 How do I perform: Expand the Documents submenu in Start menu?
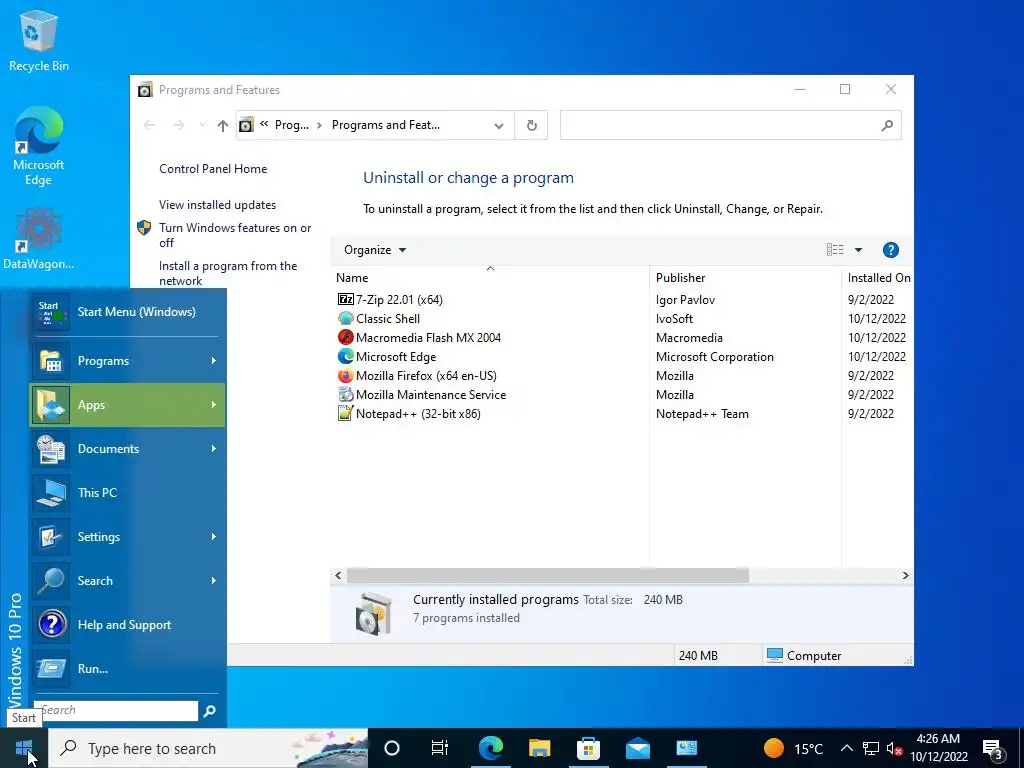pyautogui.click(x=127, y=449)
